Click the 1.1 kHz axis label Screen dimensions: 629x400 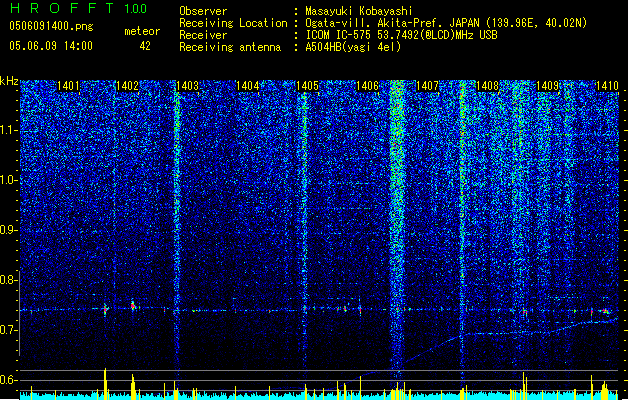pos(9,130)
